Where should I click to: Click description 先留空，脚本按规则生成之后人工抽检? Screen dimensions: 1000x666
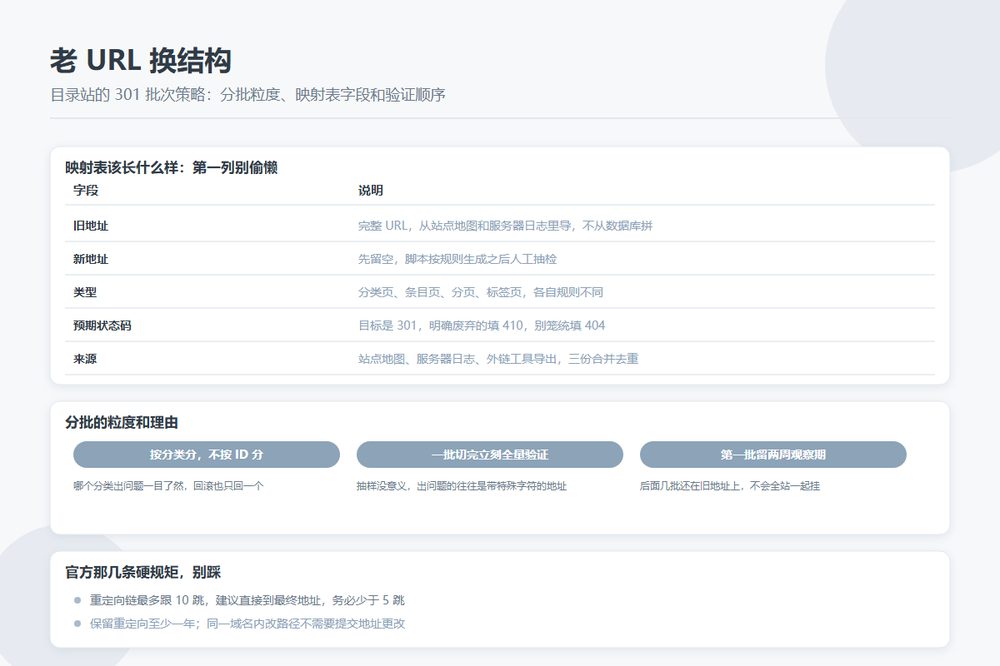(457, 259)
